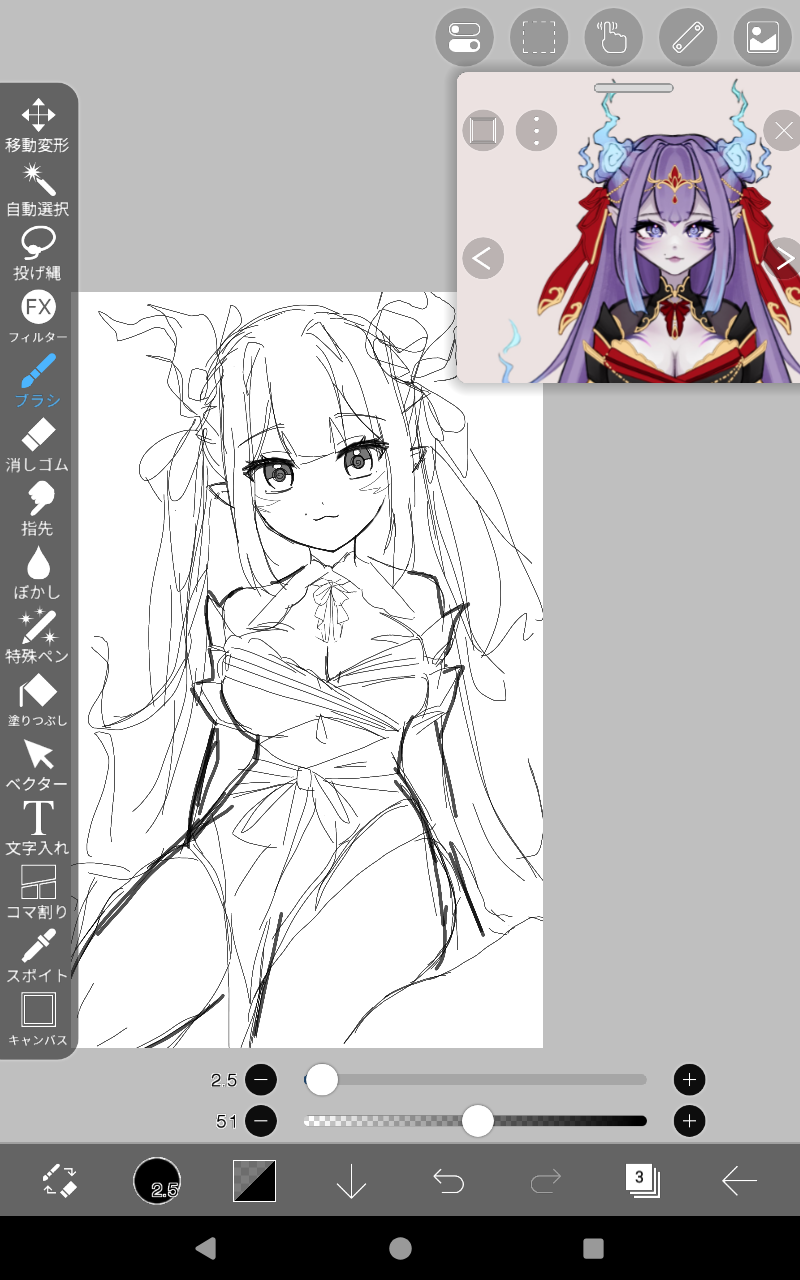Viewport: 800px width, 1280px height.
Task: Show next reference image
Action: point(786,258)
